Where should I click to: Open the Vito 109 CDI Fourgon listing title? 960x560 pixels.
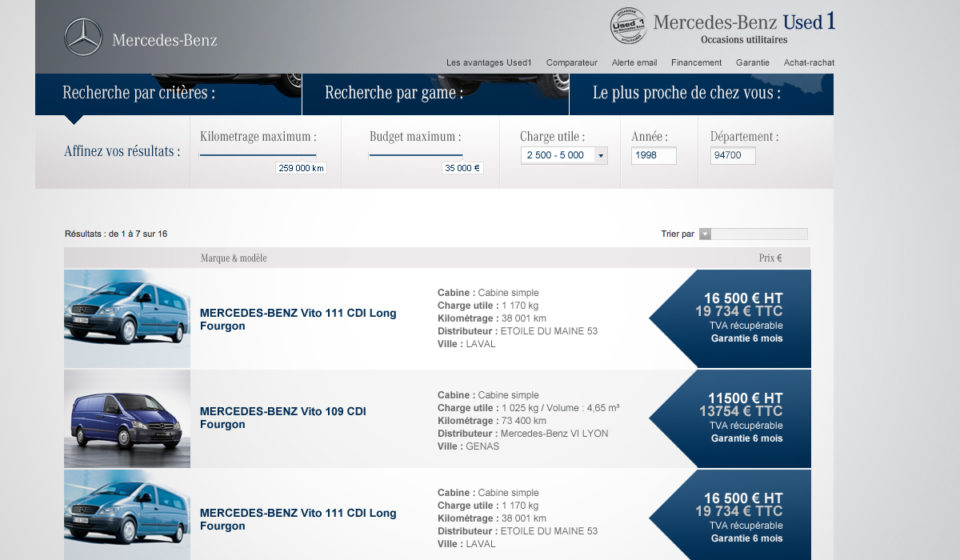(x=283, y=417)
